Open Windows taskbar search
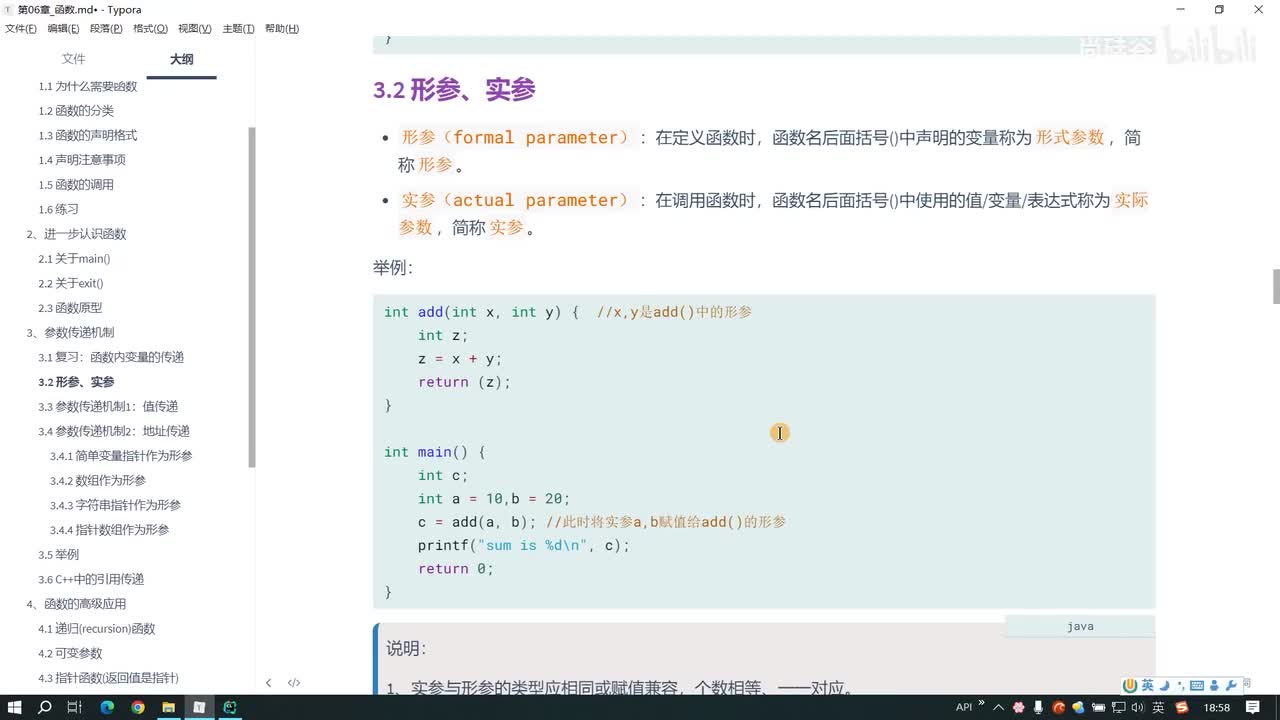The width and height of the screenshot is (1280, 720). point(45,707)
